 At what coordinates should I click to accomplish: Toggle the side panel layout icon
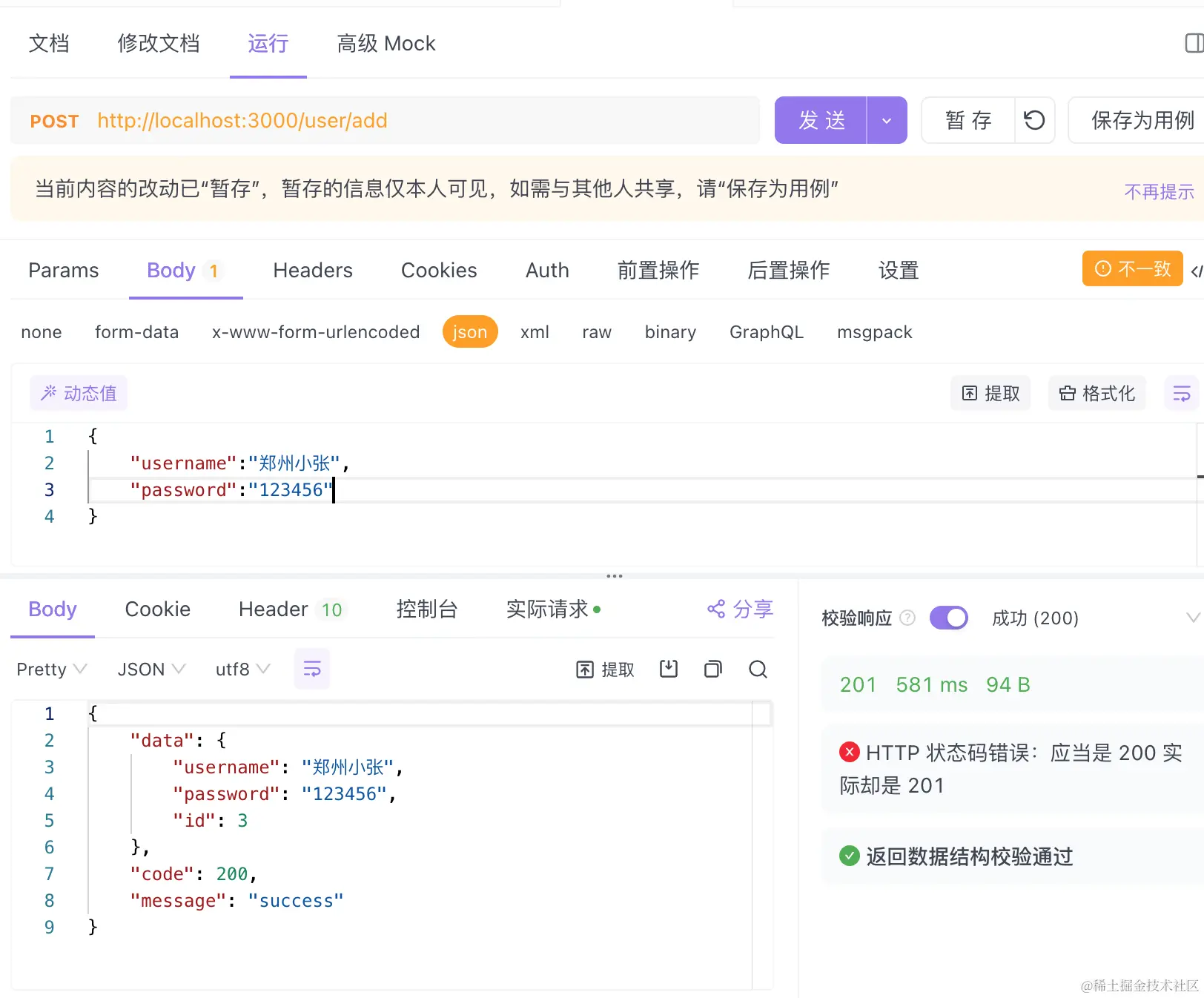point(1194,44)
